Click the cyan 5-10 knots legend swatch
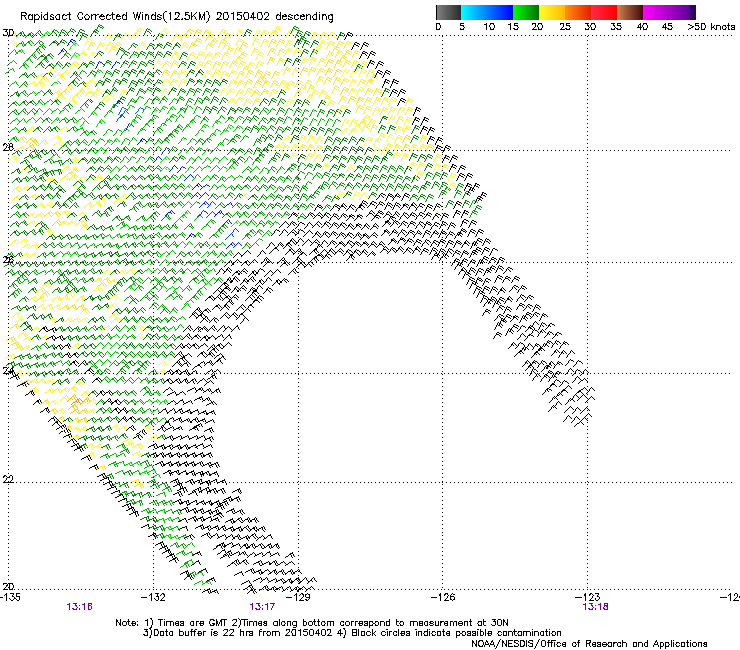The image size is (740, 650). [x=474, y=12]
